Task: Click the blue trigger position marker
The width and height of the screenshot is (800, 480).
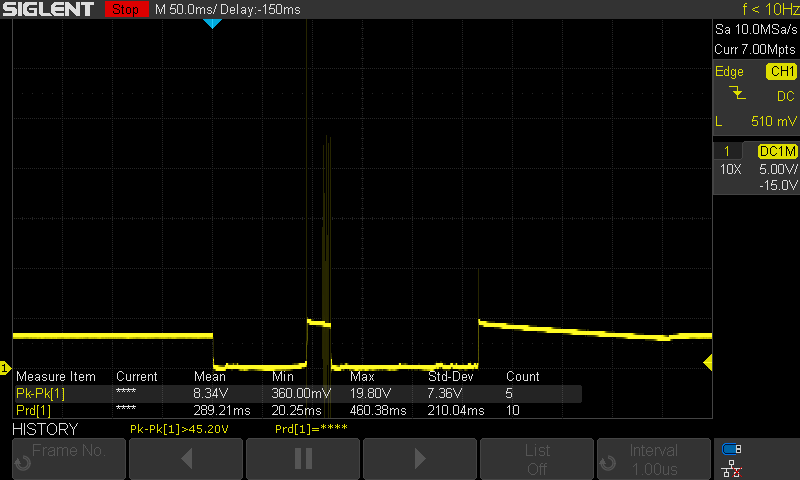Action: pyautogui.click(x=211, y=23)
